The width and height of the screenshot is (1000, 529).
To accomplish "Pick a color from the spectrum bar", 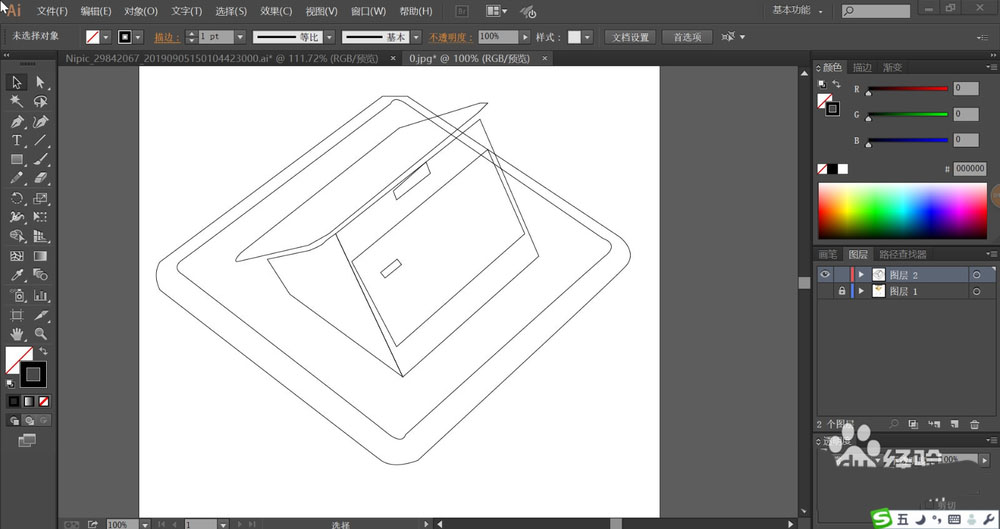I will 902,211.
